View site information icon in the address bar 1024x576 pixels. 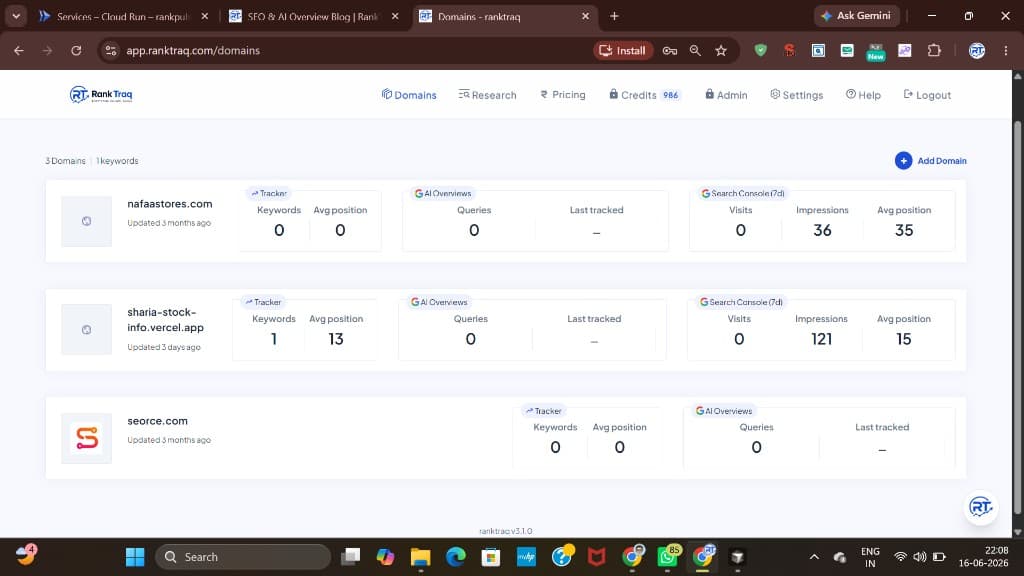[111, 50]
